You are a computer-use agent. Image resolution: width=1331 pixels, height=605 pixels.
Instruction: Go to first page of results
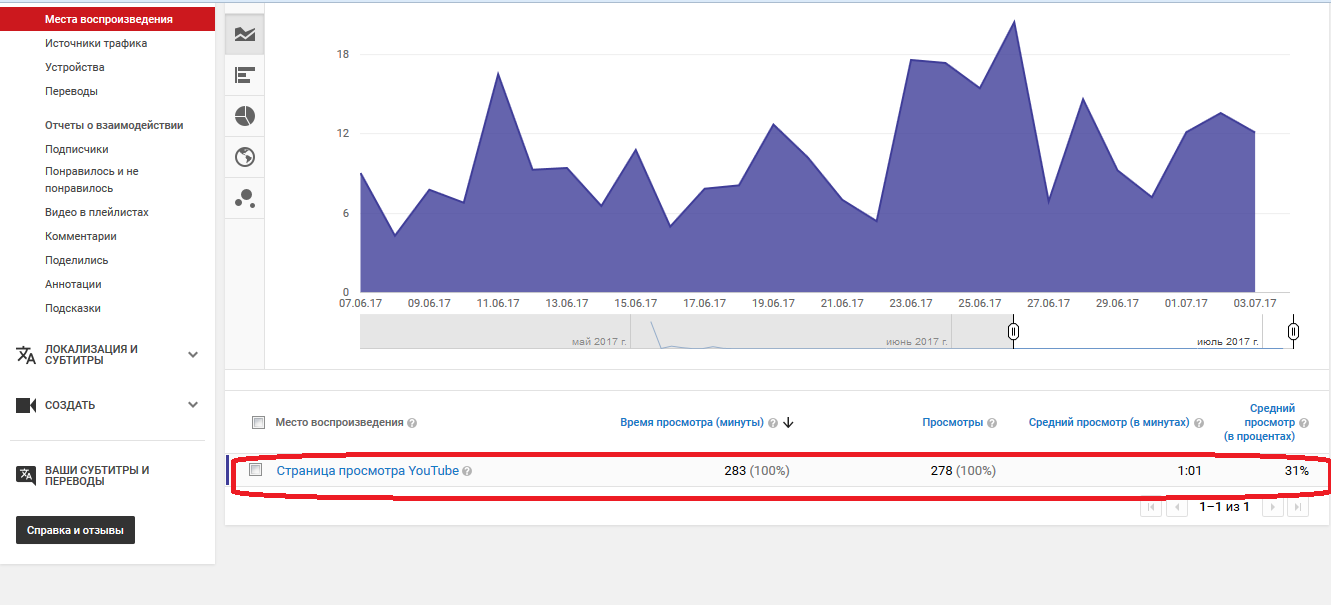click(x=1151, y=507)
